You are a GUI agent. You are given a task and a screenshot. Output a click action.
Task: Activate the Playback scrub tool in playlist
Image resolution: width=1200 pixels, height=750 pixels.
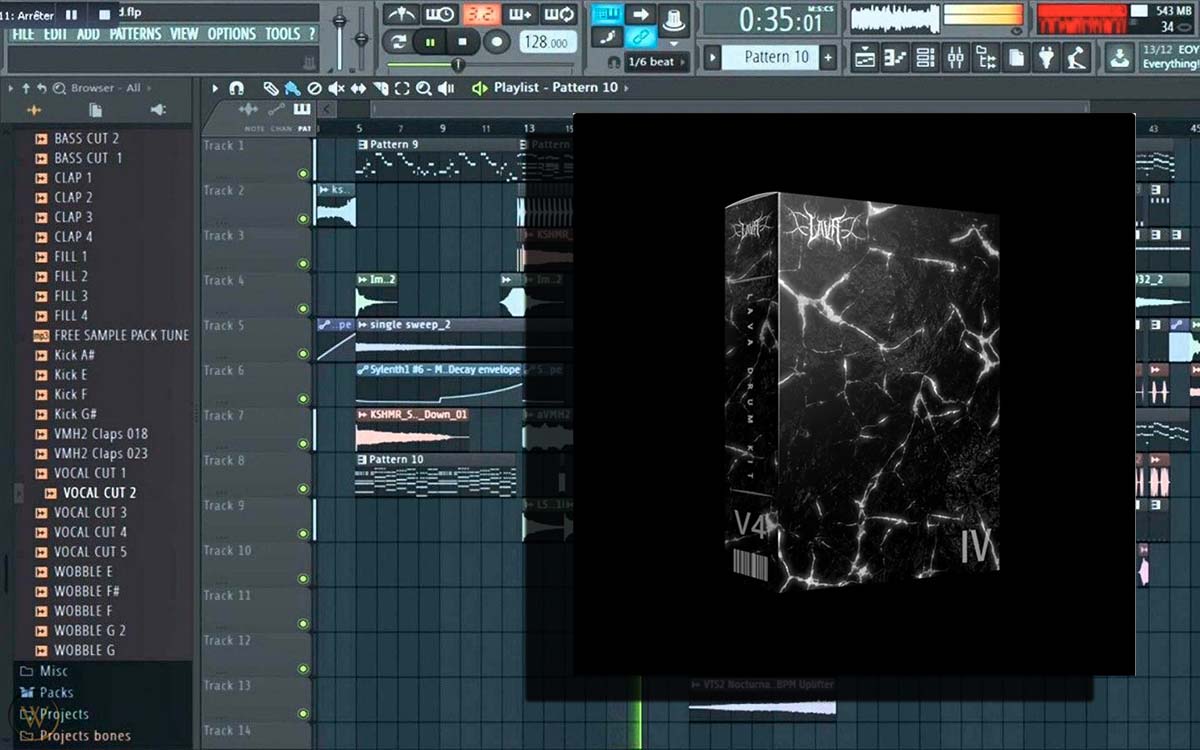[x=446, y=88]
